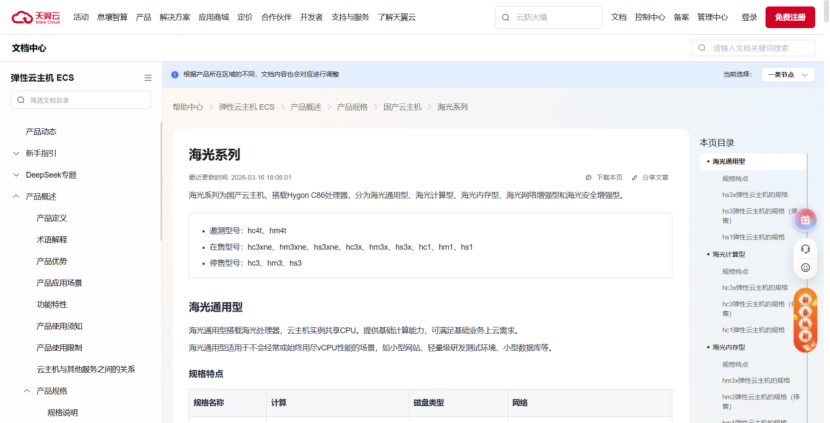Jump to 海光通用型 in page contents
The height and width of the screenshot is (423, 830).
tap(729, 161)
